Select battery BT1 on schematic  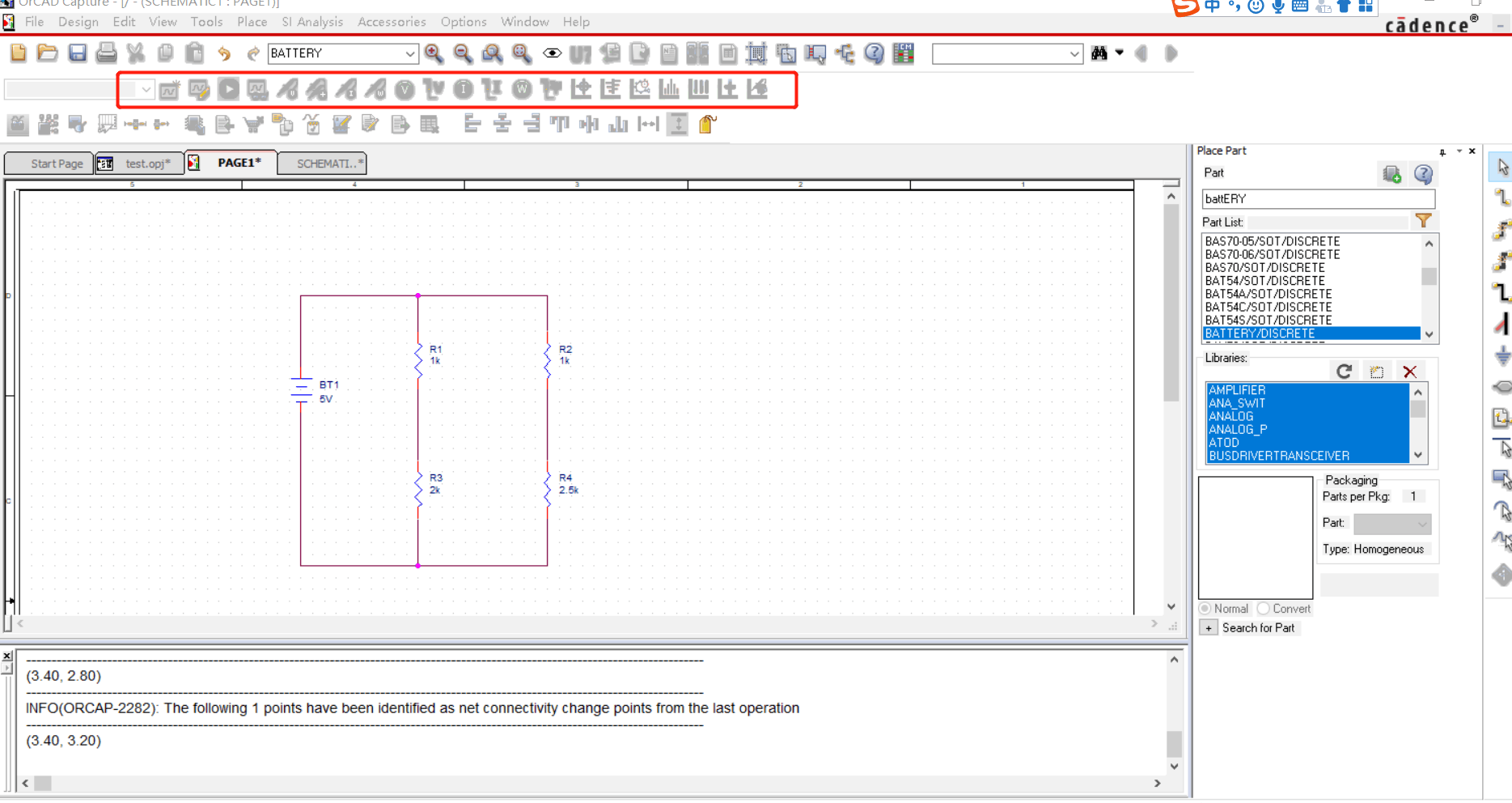pyautogui.click(x=302, y=390)
